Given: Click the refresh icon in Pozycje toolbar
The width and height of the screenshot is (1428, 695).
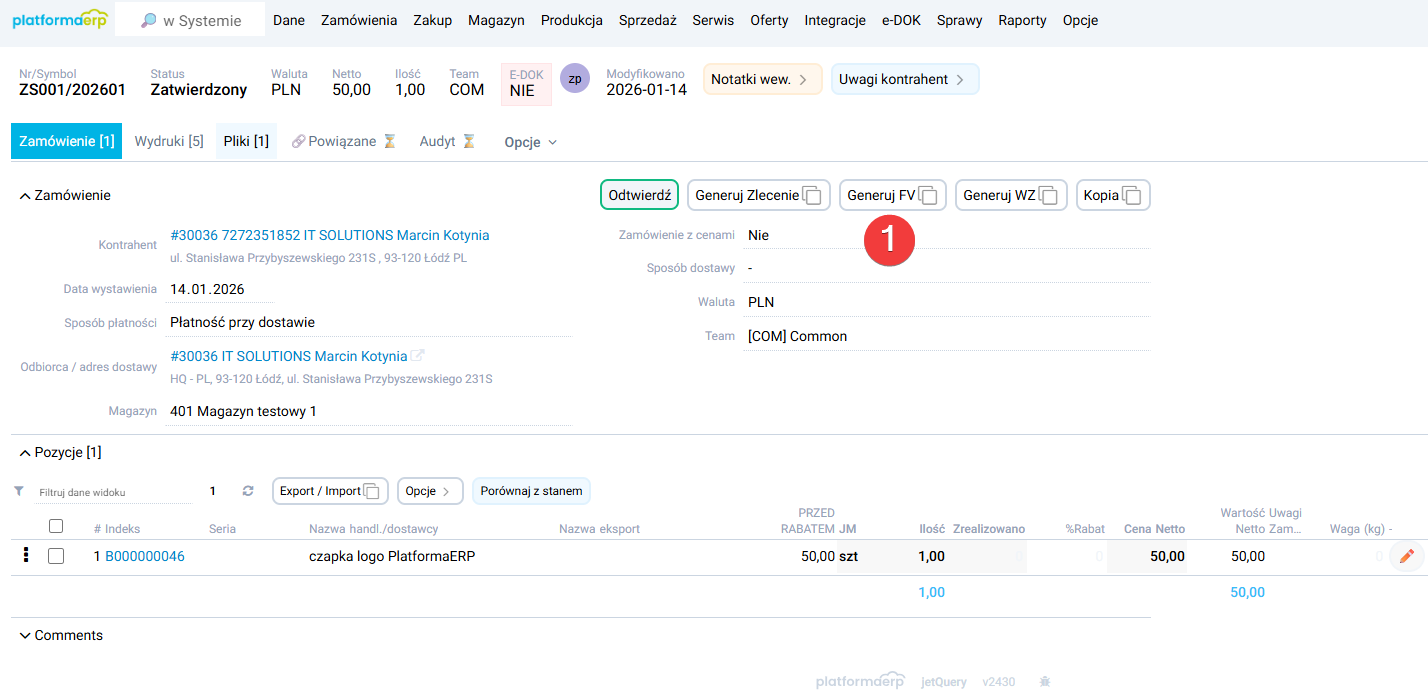Looking at the screenshot, I should pos(248,491).
